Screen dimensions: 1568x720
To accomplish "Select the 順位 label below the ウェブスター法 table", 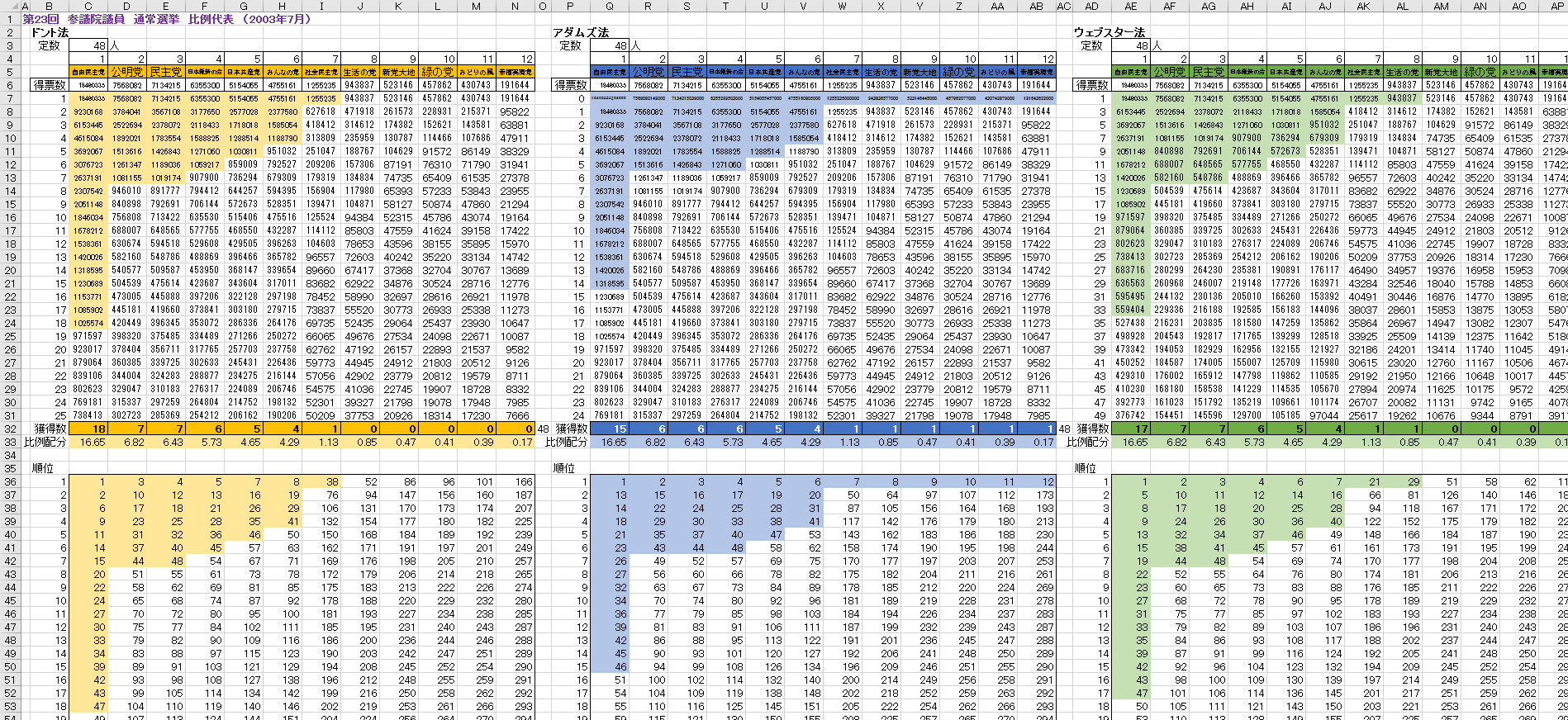I will pyautogui.click(x=1085, y=468).
